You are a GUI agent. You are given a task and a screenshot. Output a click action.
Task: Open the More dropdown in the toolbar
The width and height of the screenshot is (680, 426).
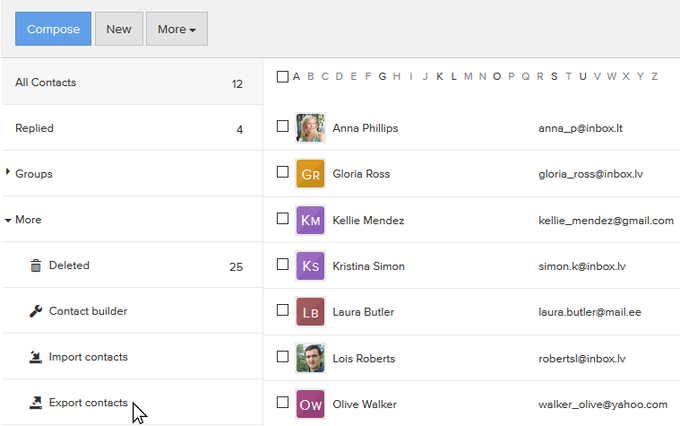[x=177, y=29]
